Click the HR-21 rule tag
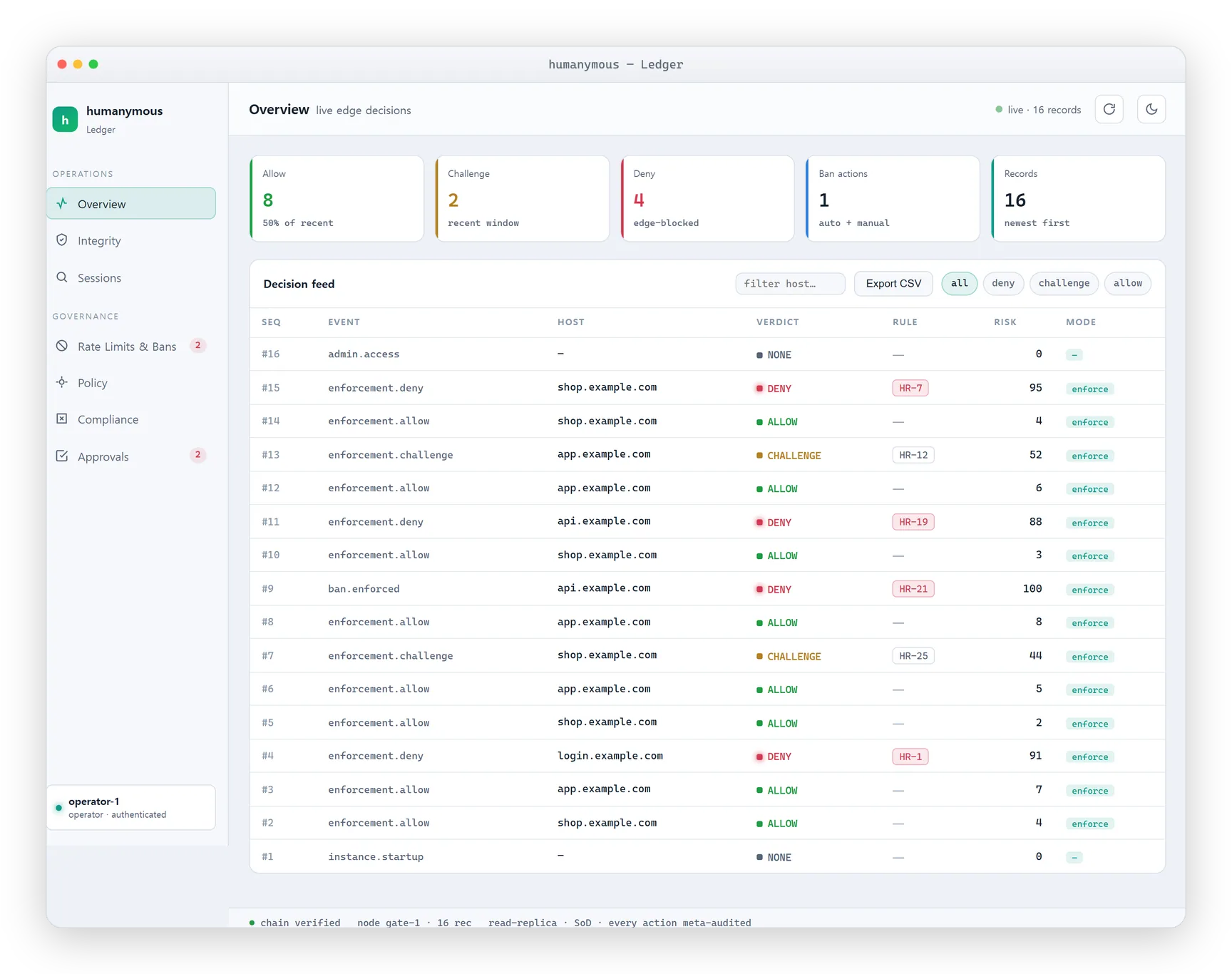This screenshot has width=1232, height=974. click(x=913, y=589)
